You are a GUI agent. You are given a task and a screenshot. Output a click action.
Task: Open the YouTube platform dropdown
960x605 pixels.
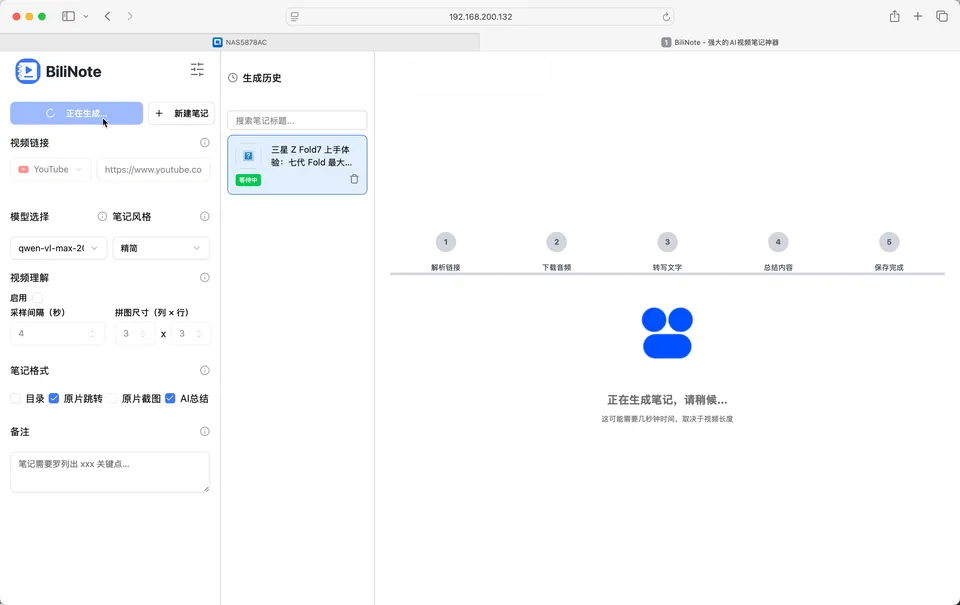(x=51, y=170)
